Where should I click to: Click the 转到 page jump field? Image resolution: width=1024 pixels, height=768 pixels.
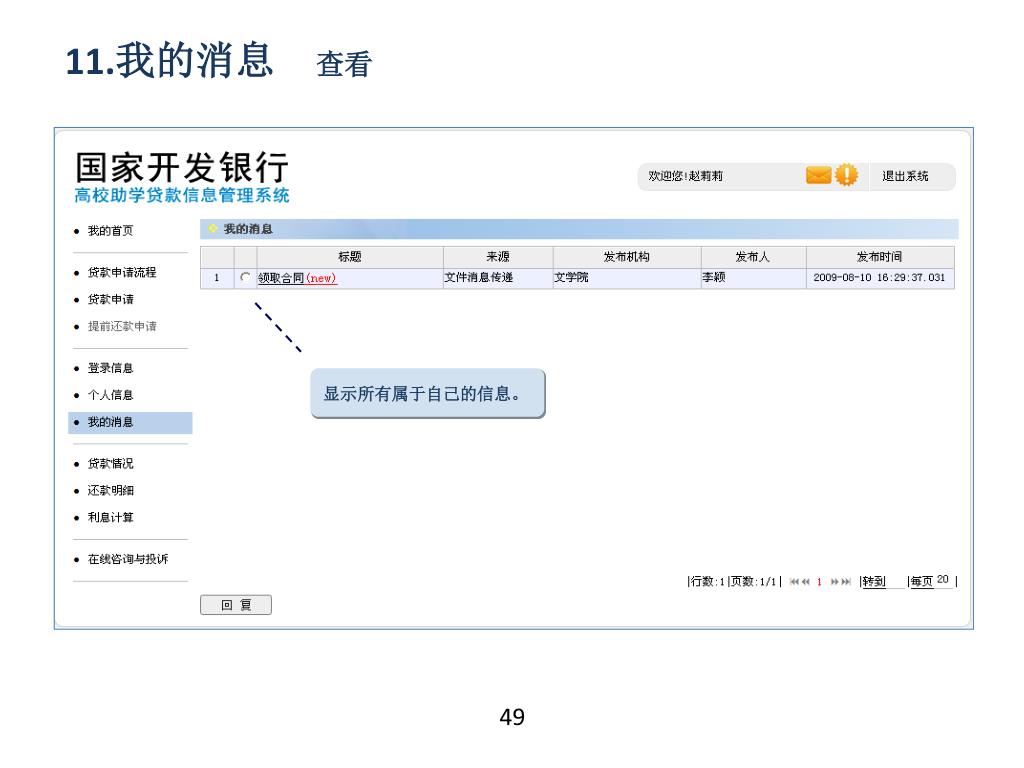click(x=895, y=581)
